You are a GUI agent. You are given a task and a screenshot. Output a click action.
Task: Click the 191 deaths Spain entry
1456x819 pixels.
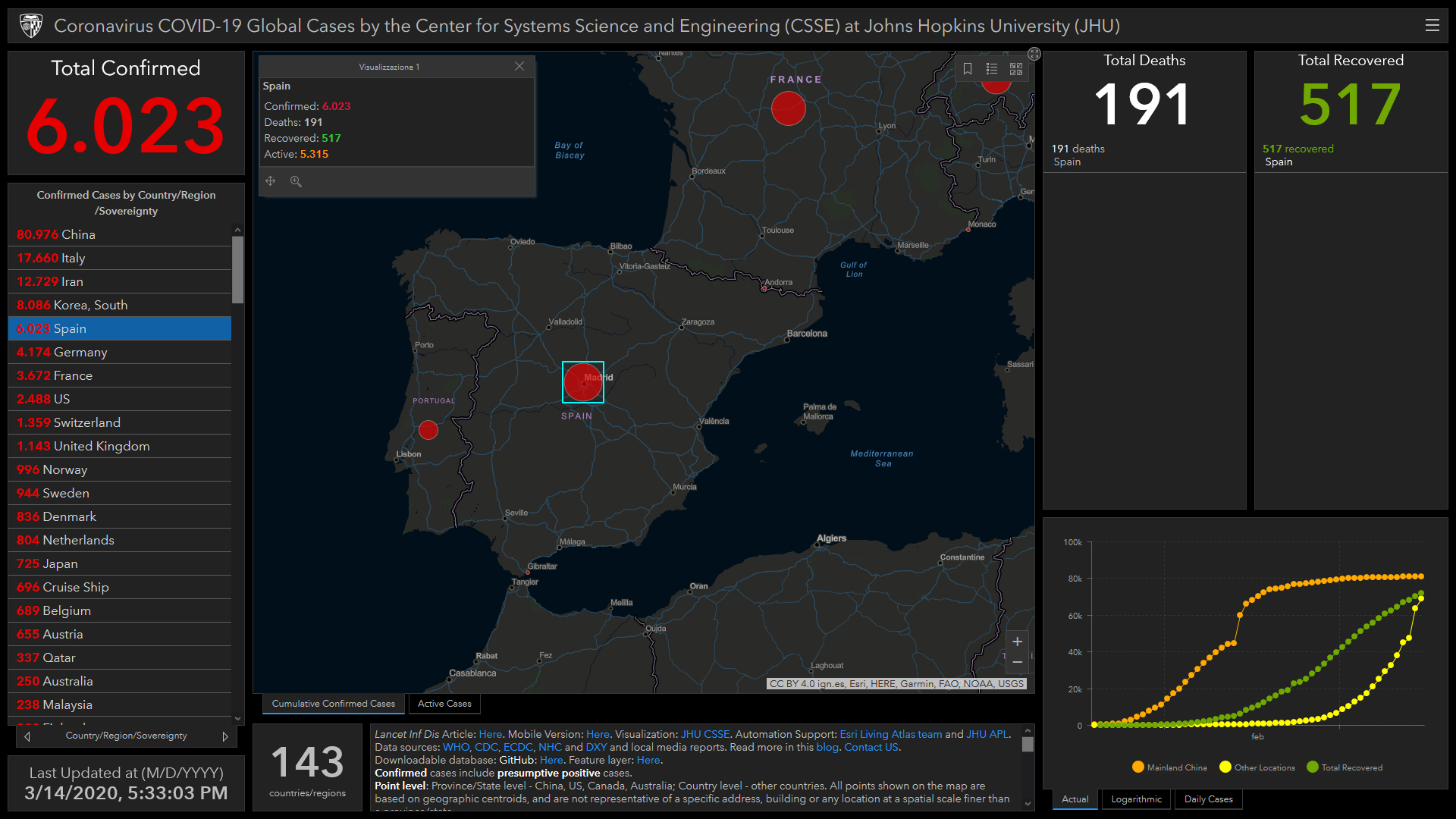tap(1144, 155)
